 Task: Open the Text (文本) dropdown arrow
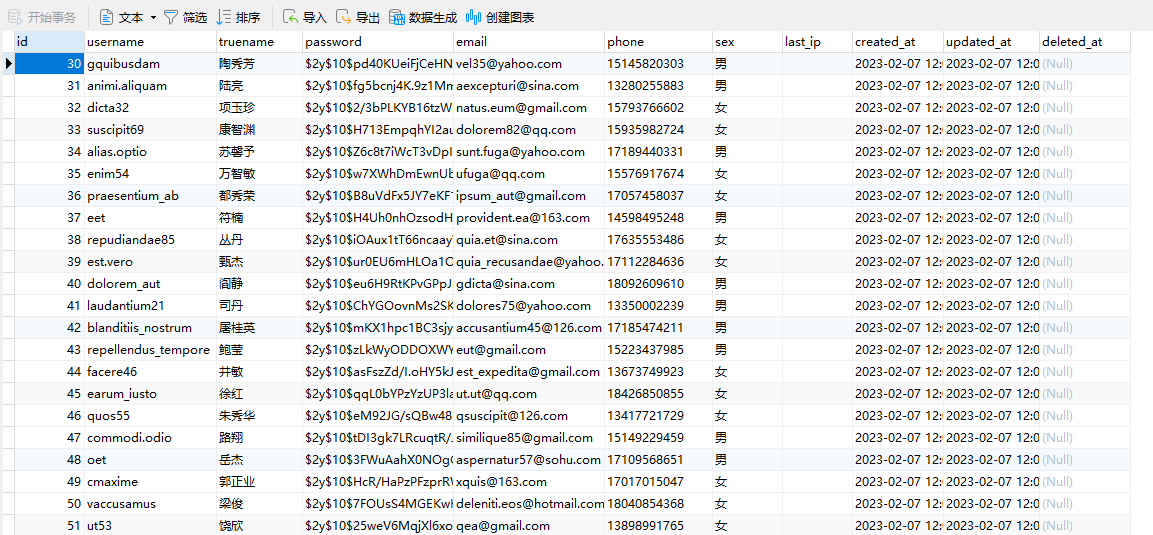pos(153,17)
